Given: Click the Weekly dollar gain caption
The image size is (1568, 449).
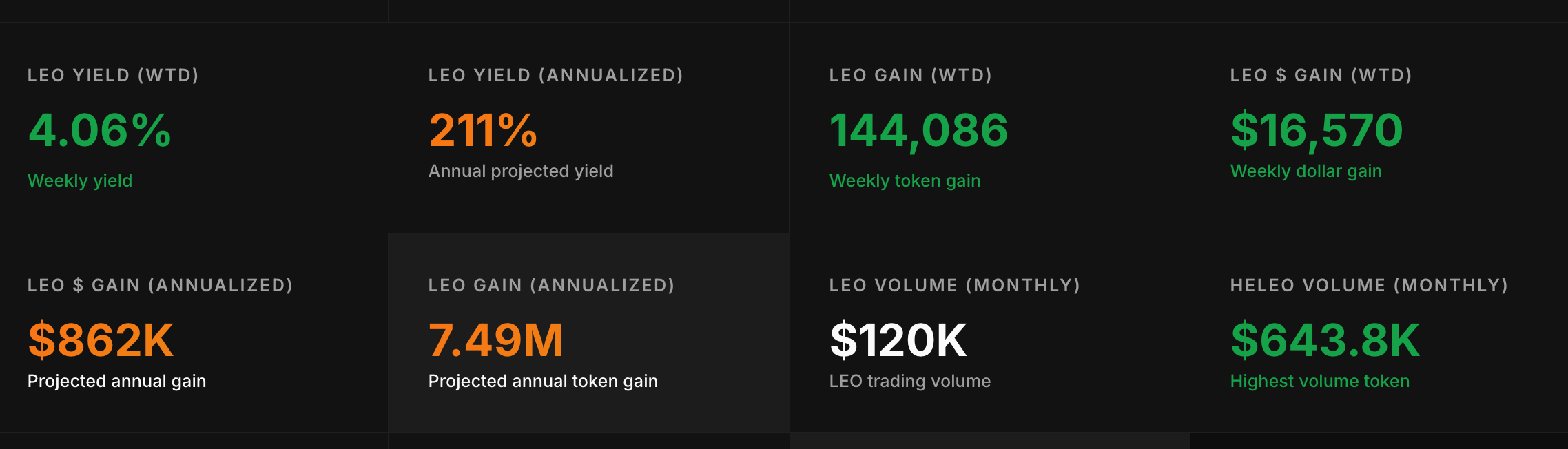Looking at the screenshot, I should [x=1306, y=171].
